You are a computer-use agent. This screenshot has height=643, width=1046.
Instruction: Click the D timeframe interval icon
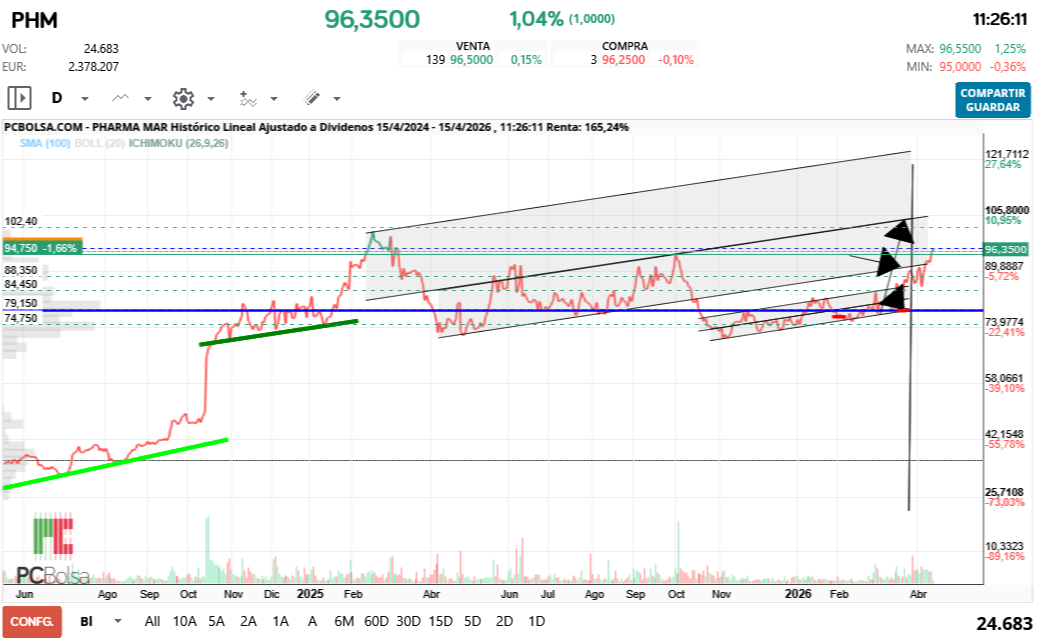(57, 98)
